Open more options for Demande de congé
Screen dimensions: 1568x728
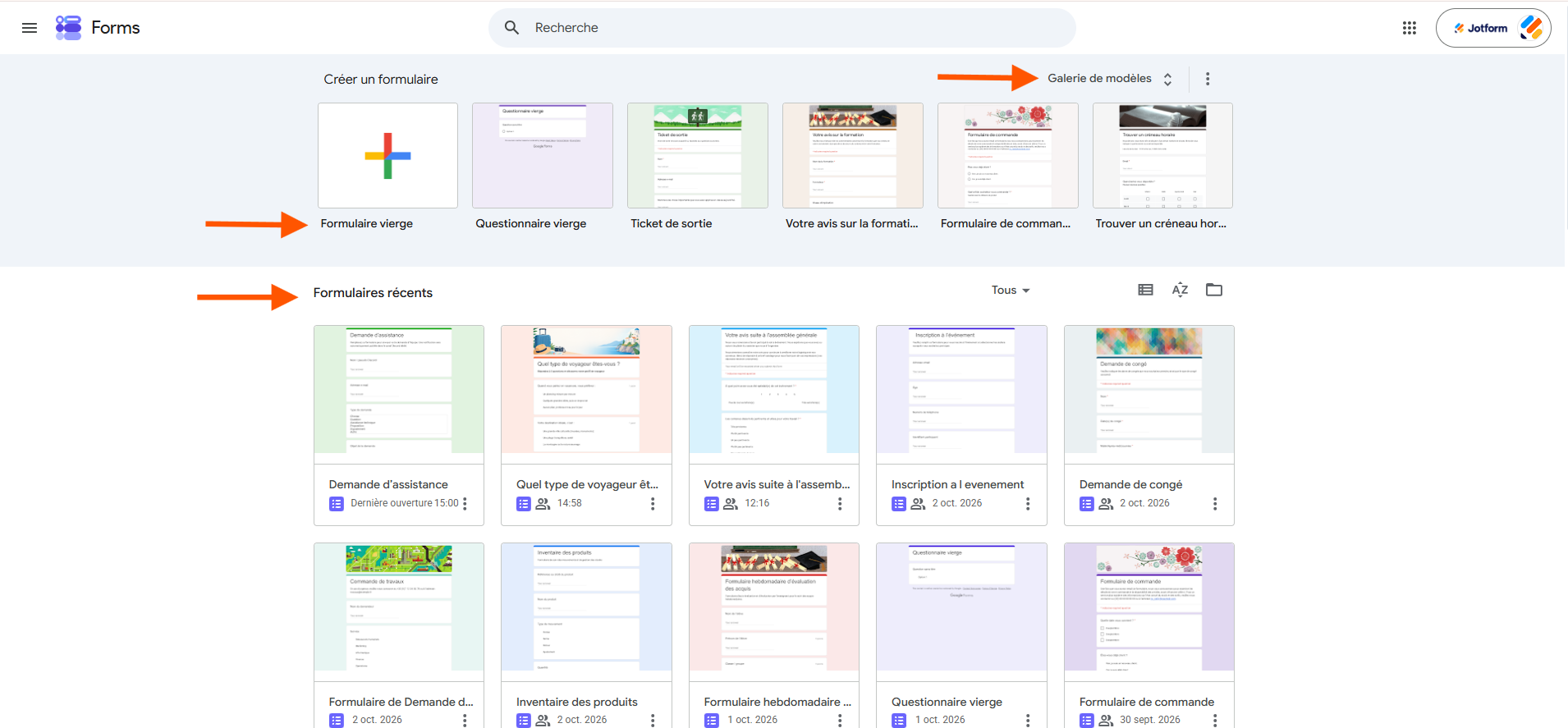pos(1215,504)
